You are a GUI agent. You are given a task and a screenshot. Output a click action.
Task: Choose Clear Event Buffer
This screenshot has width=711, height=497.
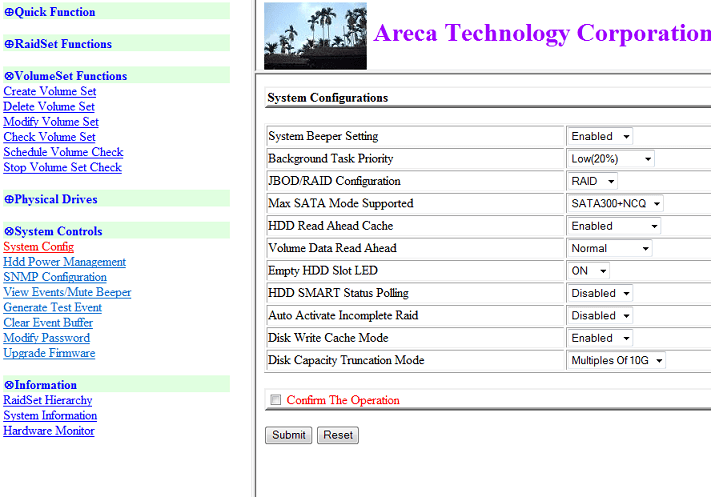pos(48,323)
